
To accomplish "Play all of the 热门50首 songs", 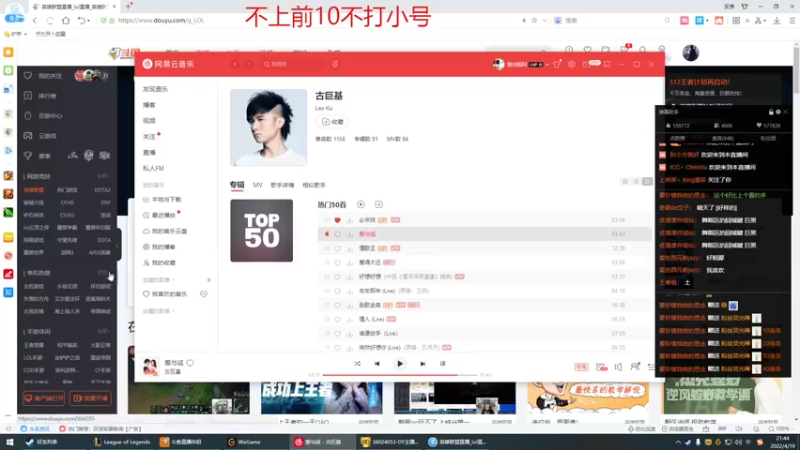I will [x=361, y=204].
